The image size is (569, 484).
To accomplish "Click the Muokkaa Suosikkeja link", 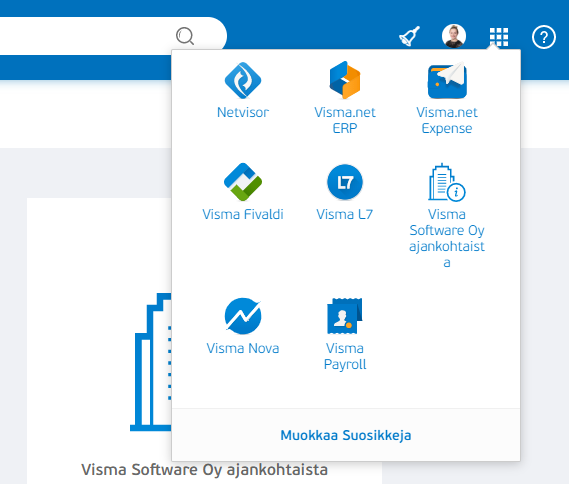I will click(x=346, y=435).
